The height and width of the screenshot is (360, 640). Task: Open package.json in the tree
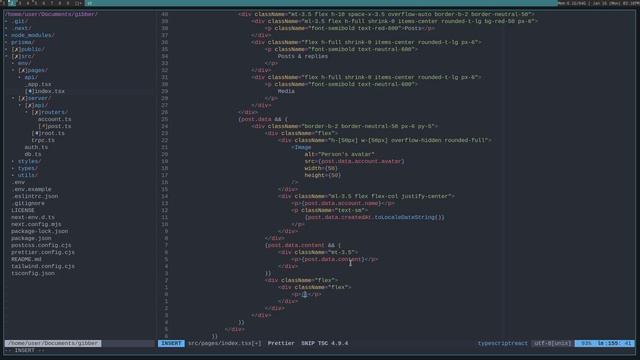[31, 238]
